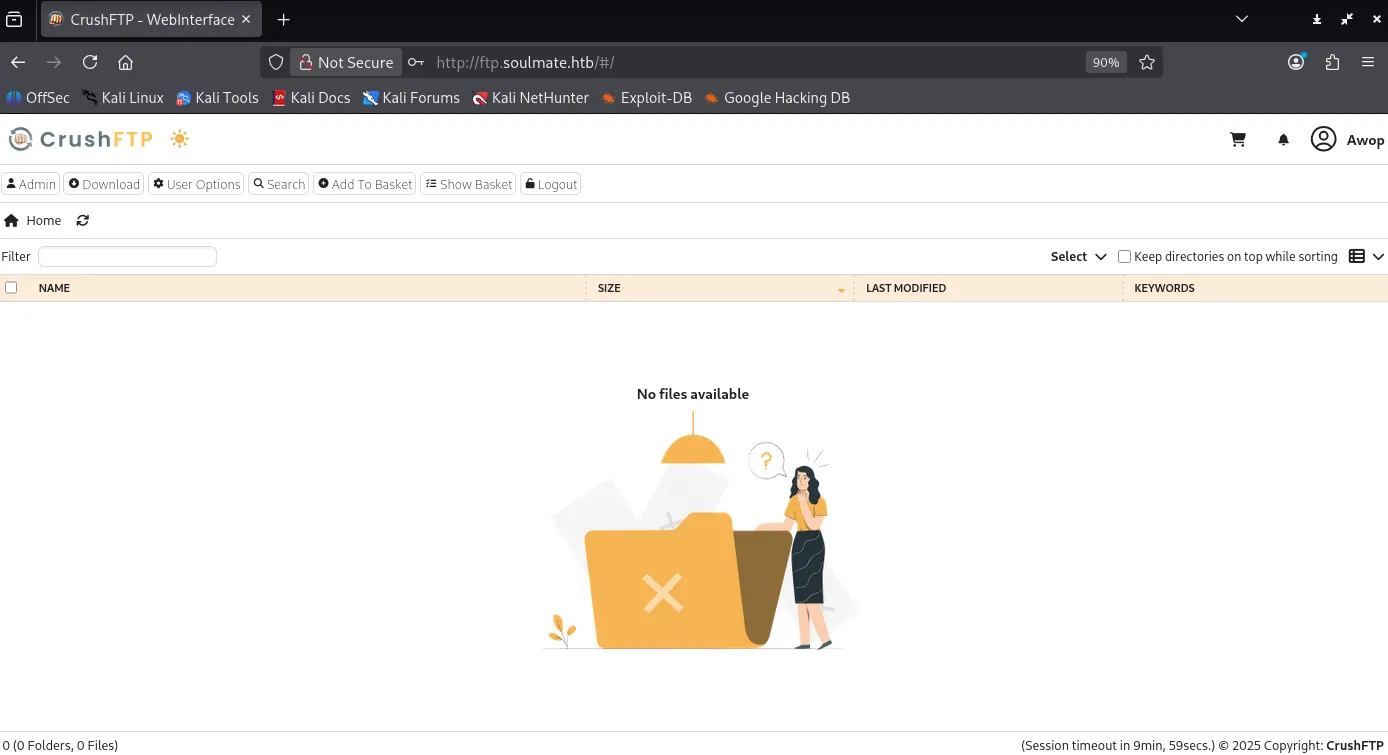Open the shopping cart basket icon

[1238, 140]
